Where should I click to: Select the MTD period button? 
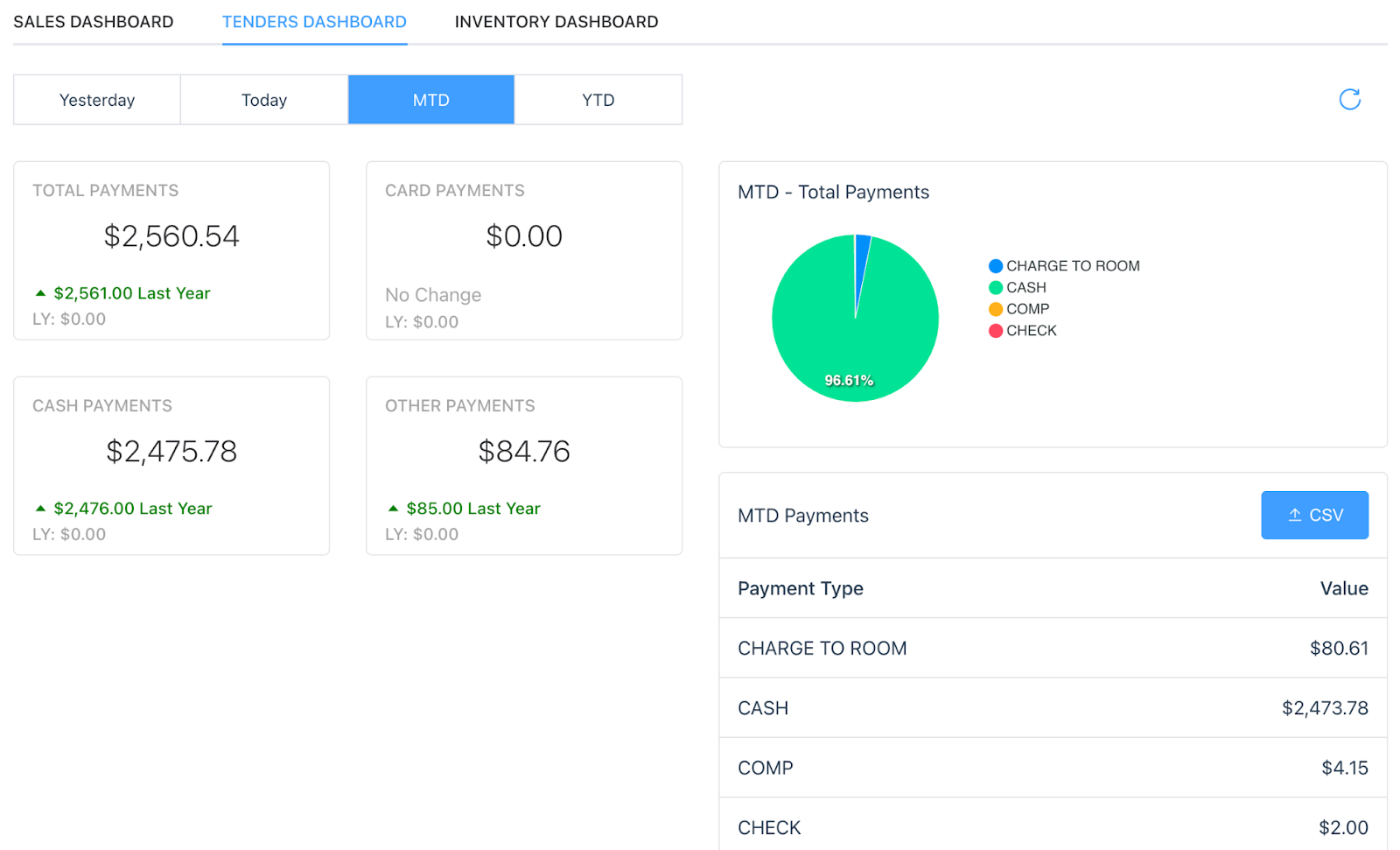(431, 100)
